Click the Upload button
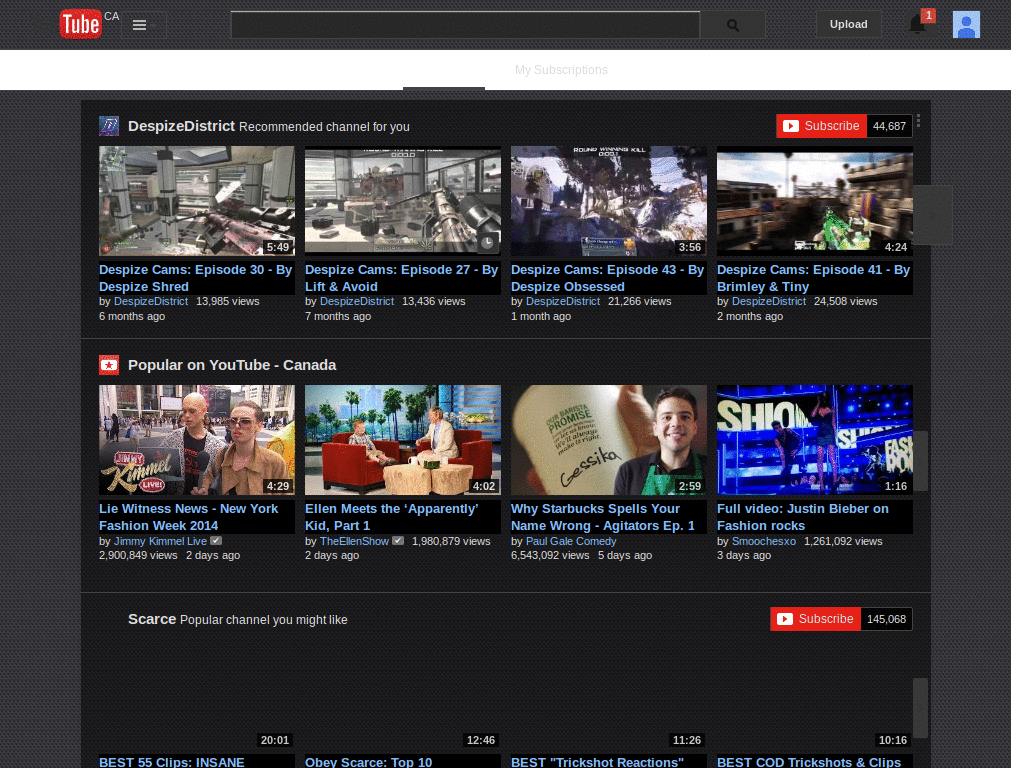 pyautogui.click(x=848, y=24)
